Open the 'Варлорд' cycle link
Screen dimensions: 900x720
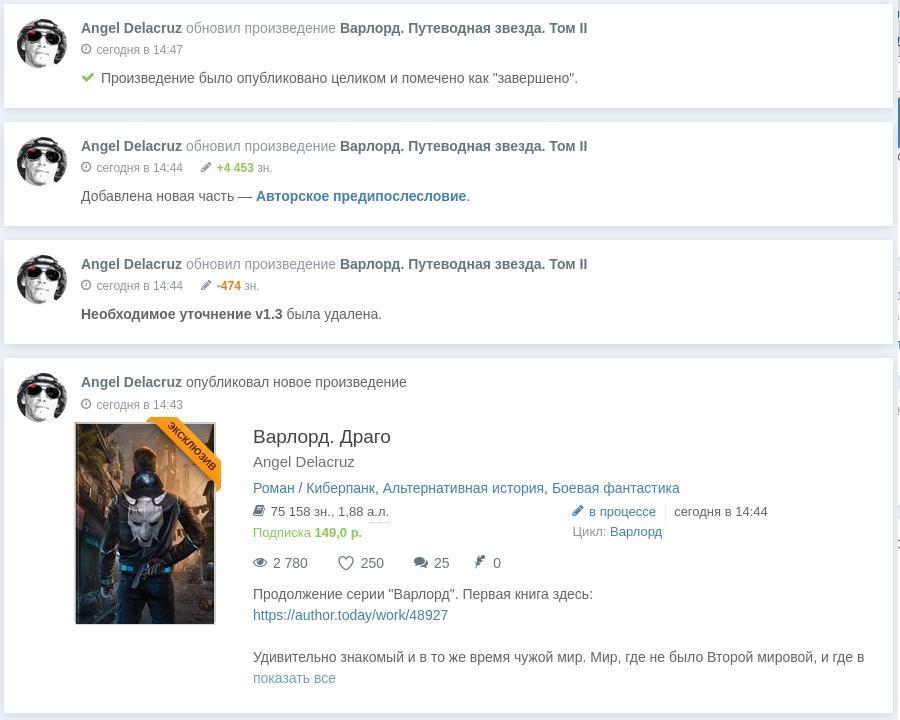(x=635, y=532)
